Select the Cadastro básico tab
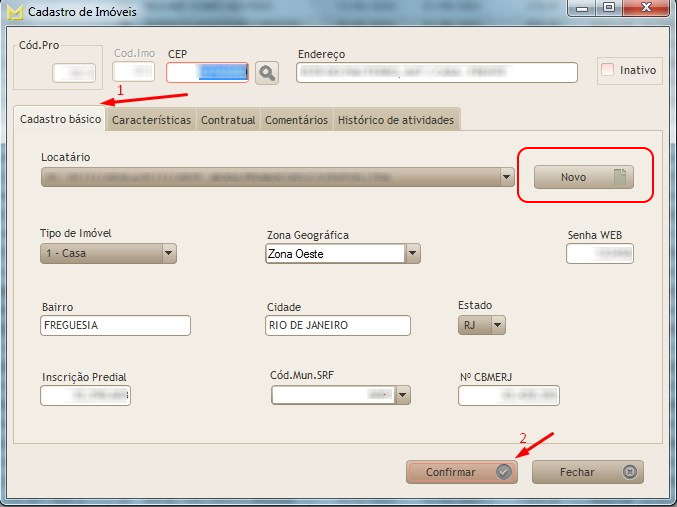Image resolution: width=677 pixels, height=507 pixels. click(x=60, y=119)
